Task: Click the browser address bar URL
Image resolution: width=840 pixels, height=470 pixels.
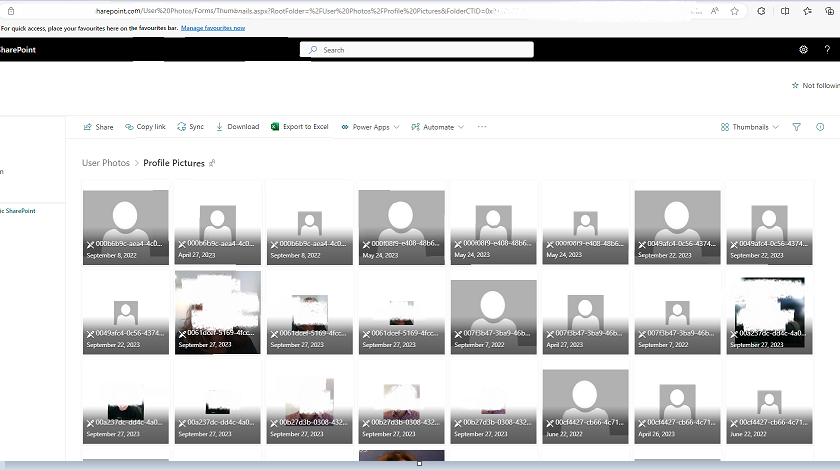Action: [x=294, y=11]
